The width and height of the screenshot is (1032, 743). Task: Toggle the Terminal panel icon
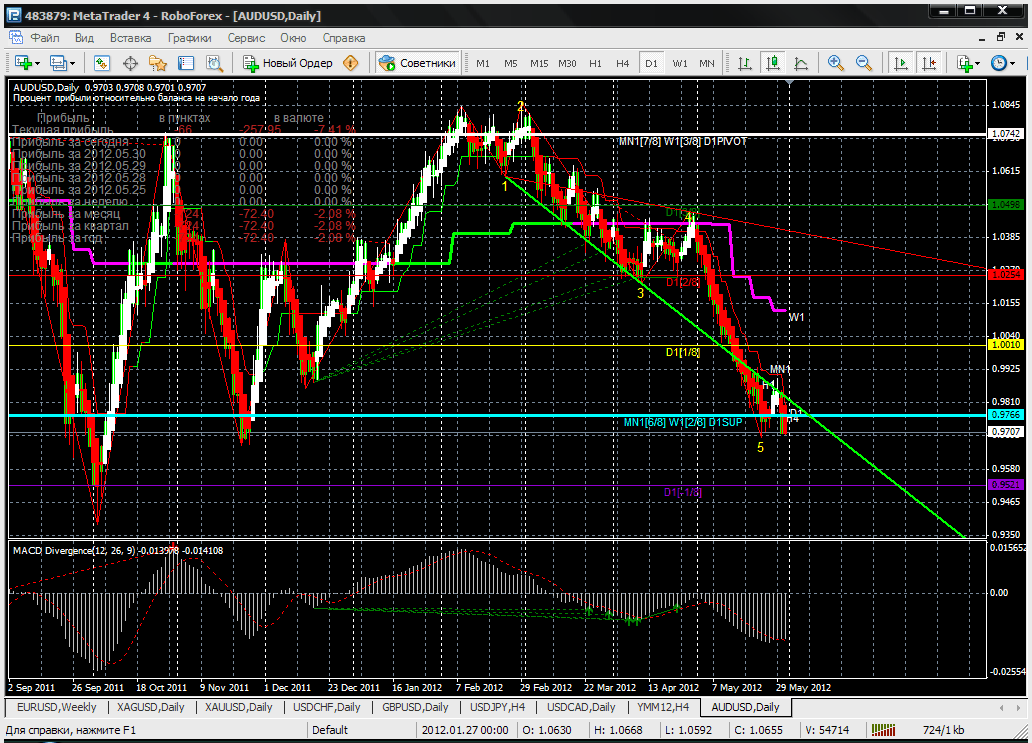pyautogui.click(x=186, y=63)
